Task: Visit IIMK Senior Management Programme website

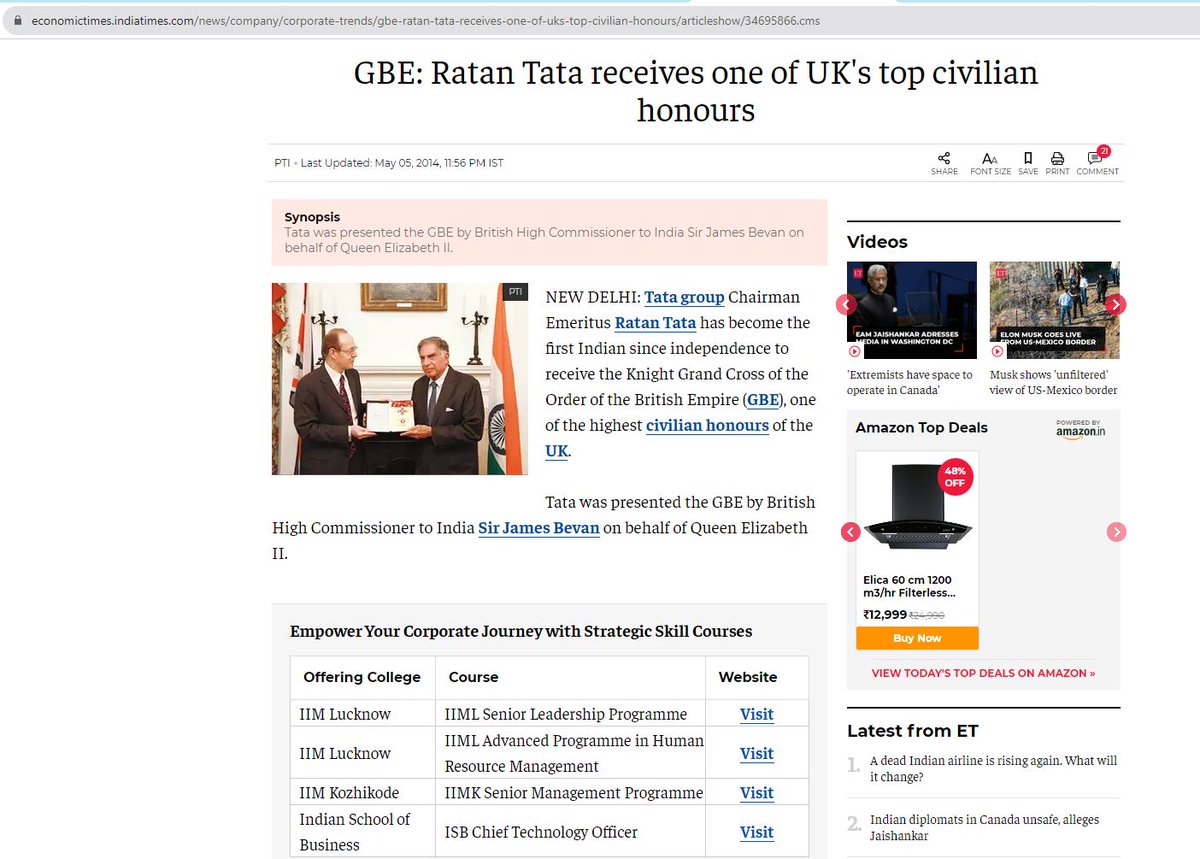Action: point(756,792)
